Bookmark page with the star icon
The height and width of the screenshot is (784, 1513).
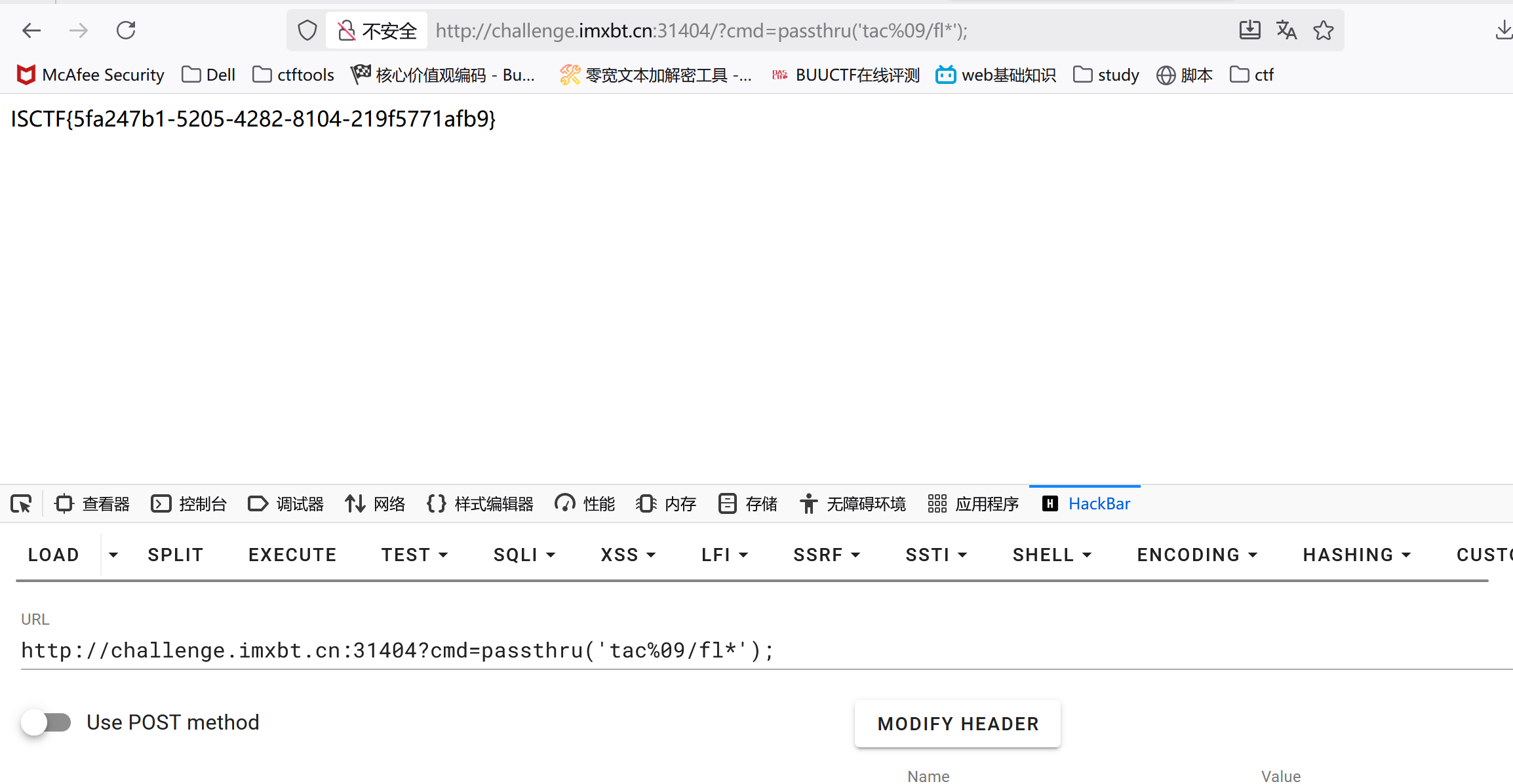[x=1323, y=30]
